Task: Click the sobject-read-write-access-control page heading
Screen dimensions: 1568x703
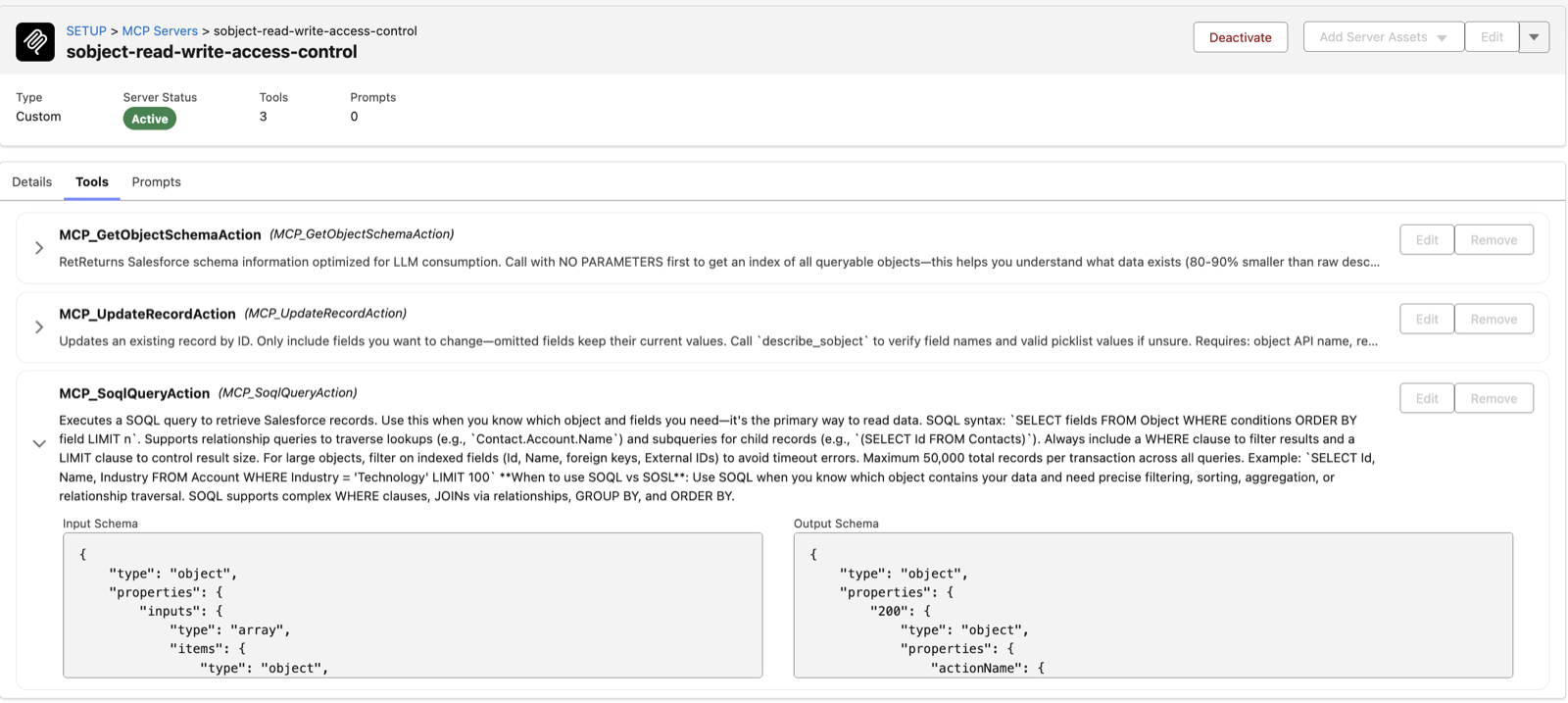Action: click(212, 52)
